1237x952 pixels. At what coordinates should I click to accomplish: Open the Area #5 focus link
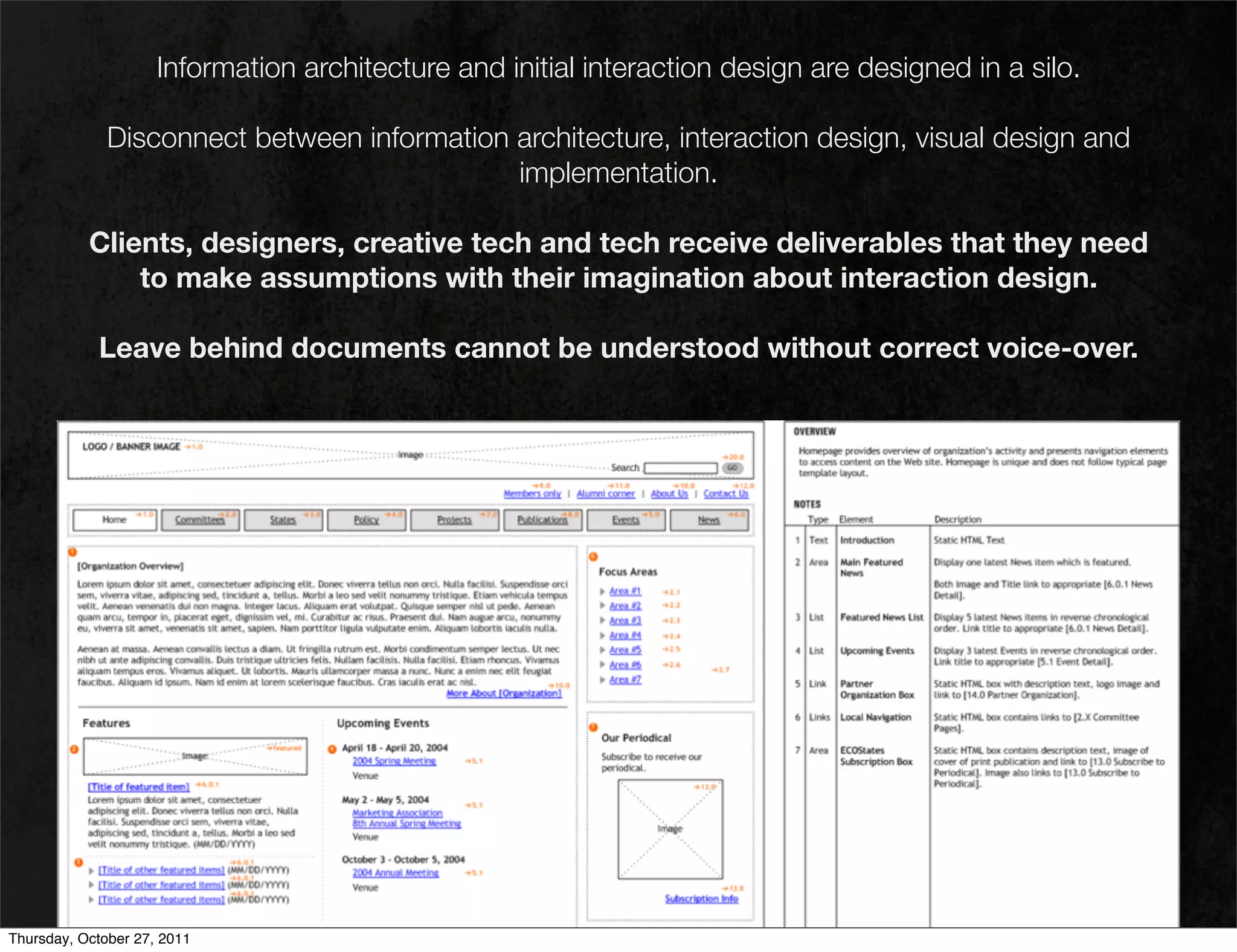[x=625, y=650]
